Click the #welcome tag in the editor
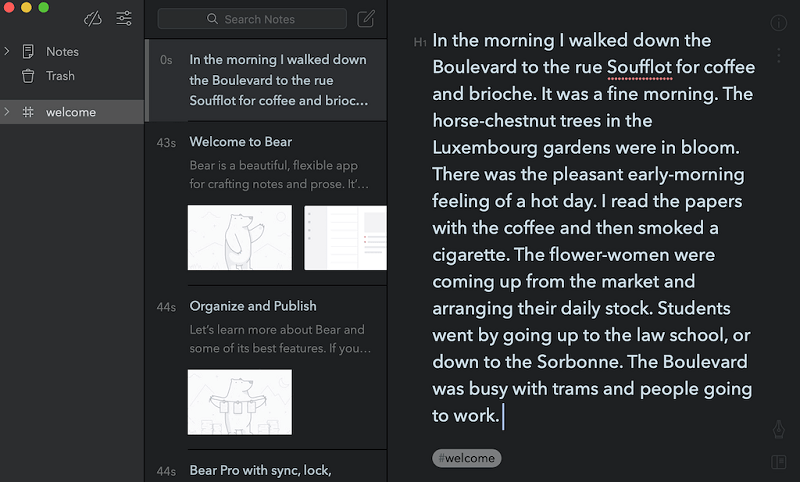800x482 pixels. coord(466,458)
